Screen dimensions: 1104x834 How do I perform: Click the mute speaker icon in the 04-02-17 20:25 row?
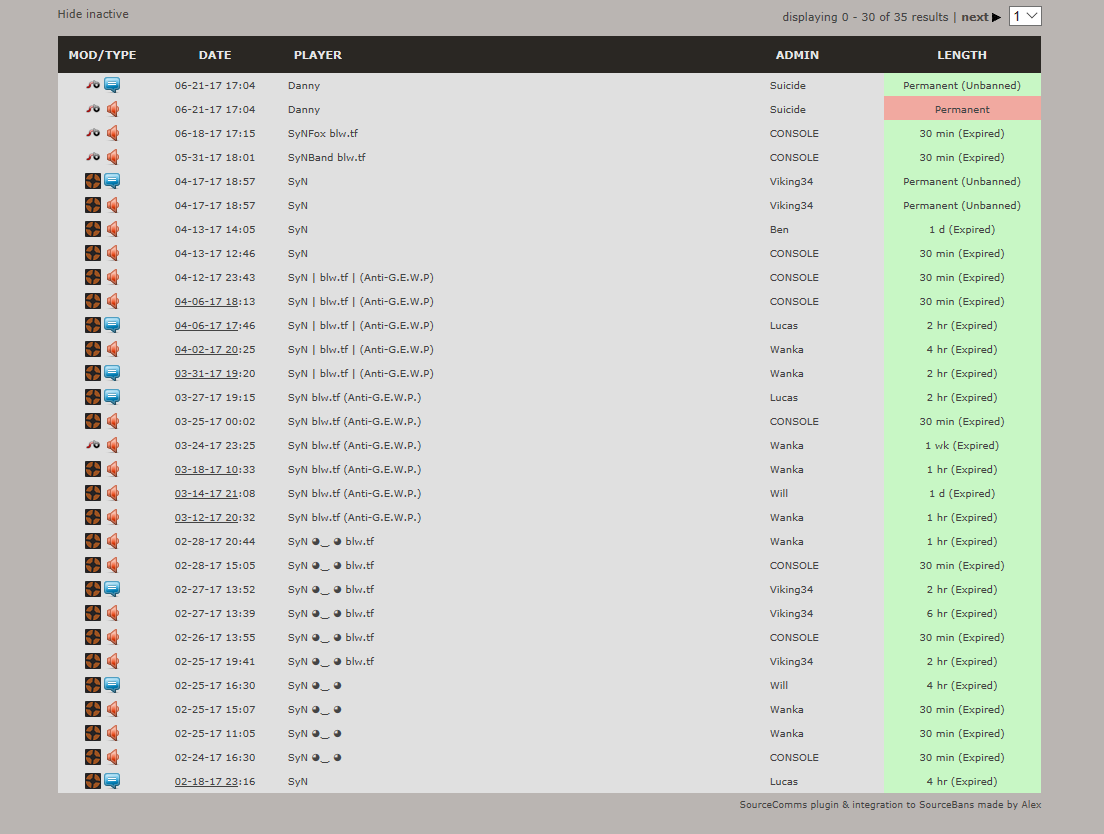[x=113, y=349]
